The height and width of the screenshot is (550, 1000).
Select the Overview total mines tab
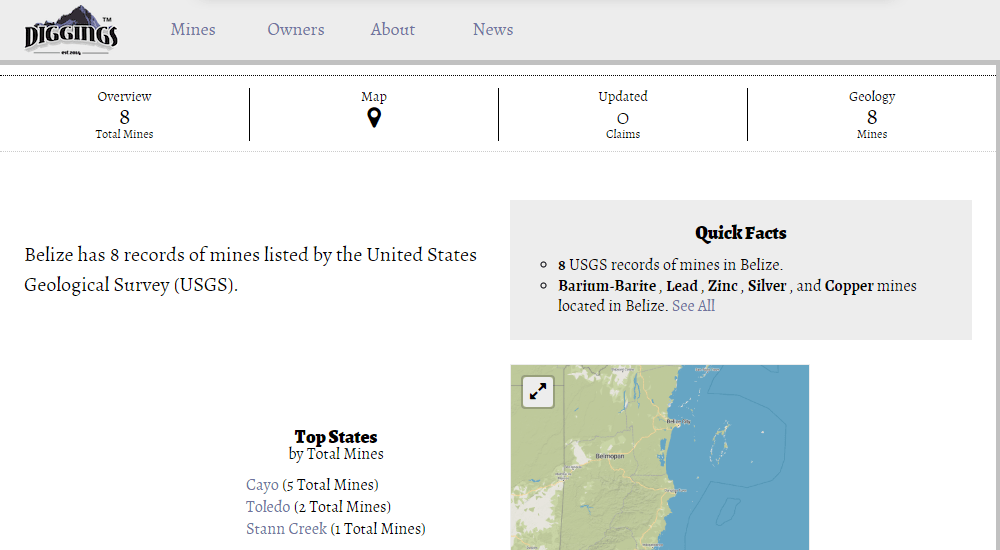[x=124, y=115]
